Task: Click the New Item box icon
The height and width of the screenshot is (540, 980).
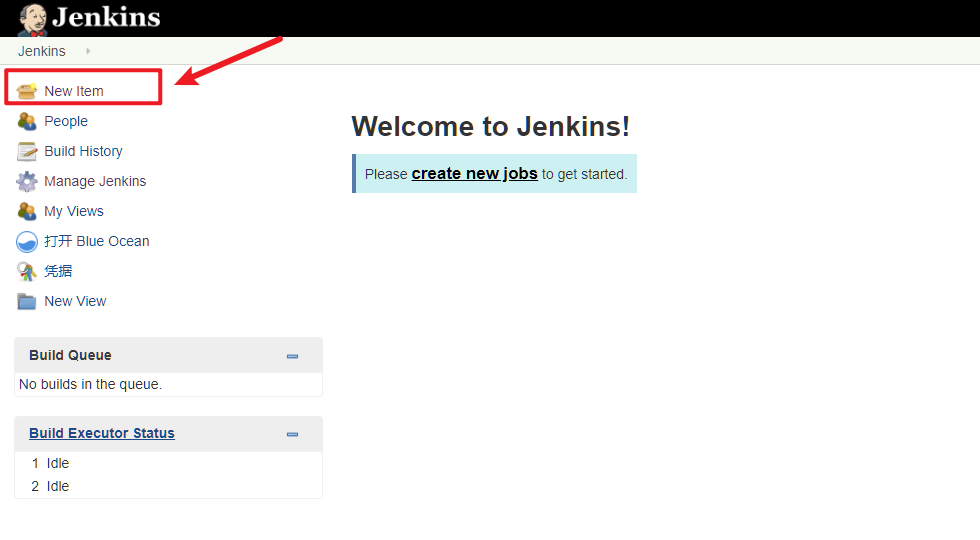Action: click(x=27, y=91)
